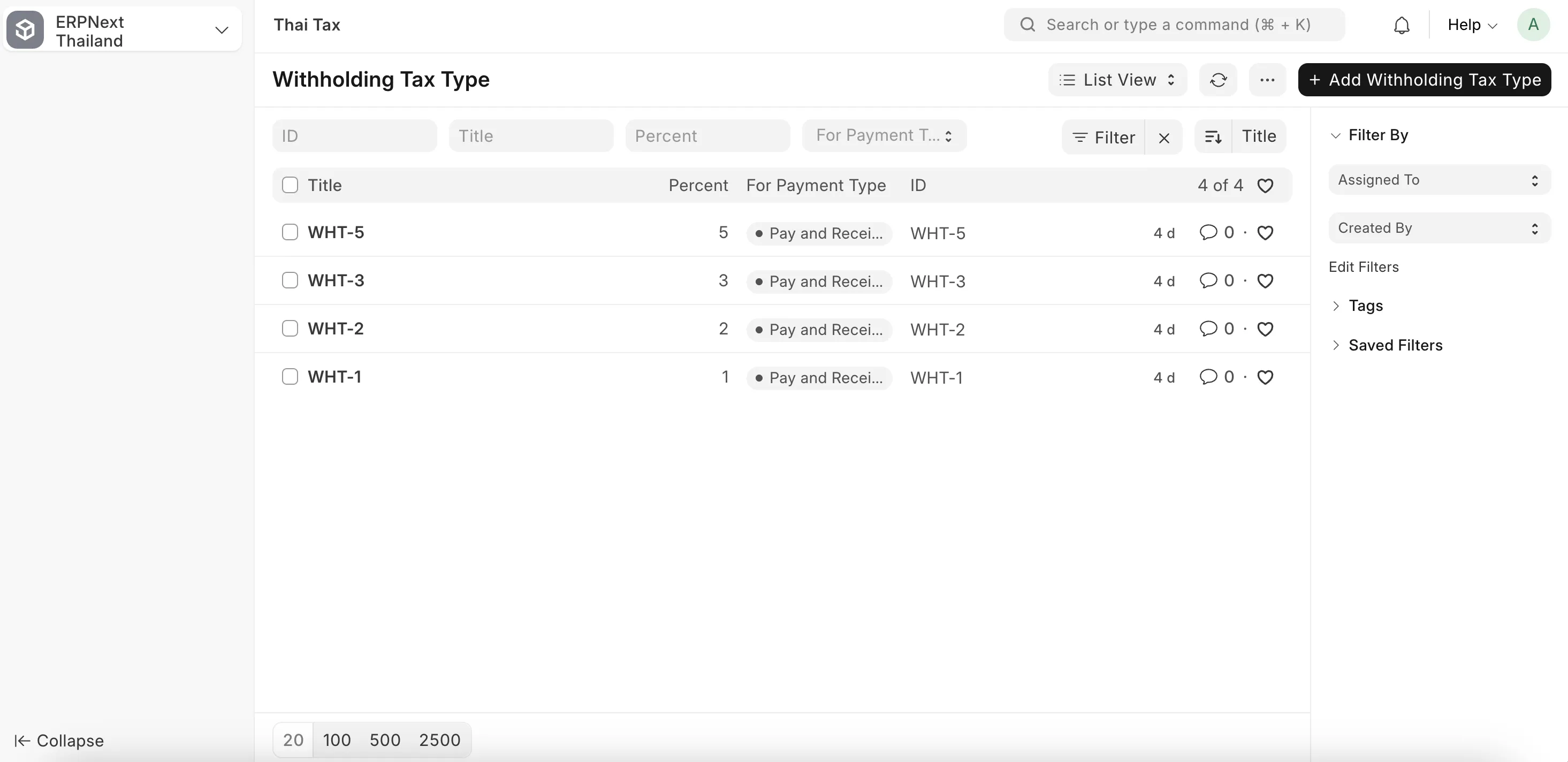Click the ID value WHT-3
The image size is (1568, 762).
coord(938,281)
